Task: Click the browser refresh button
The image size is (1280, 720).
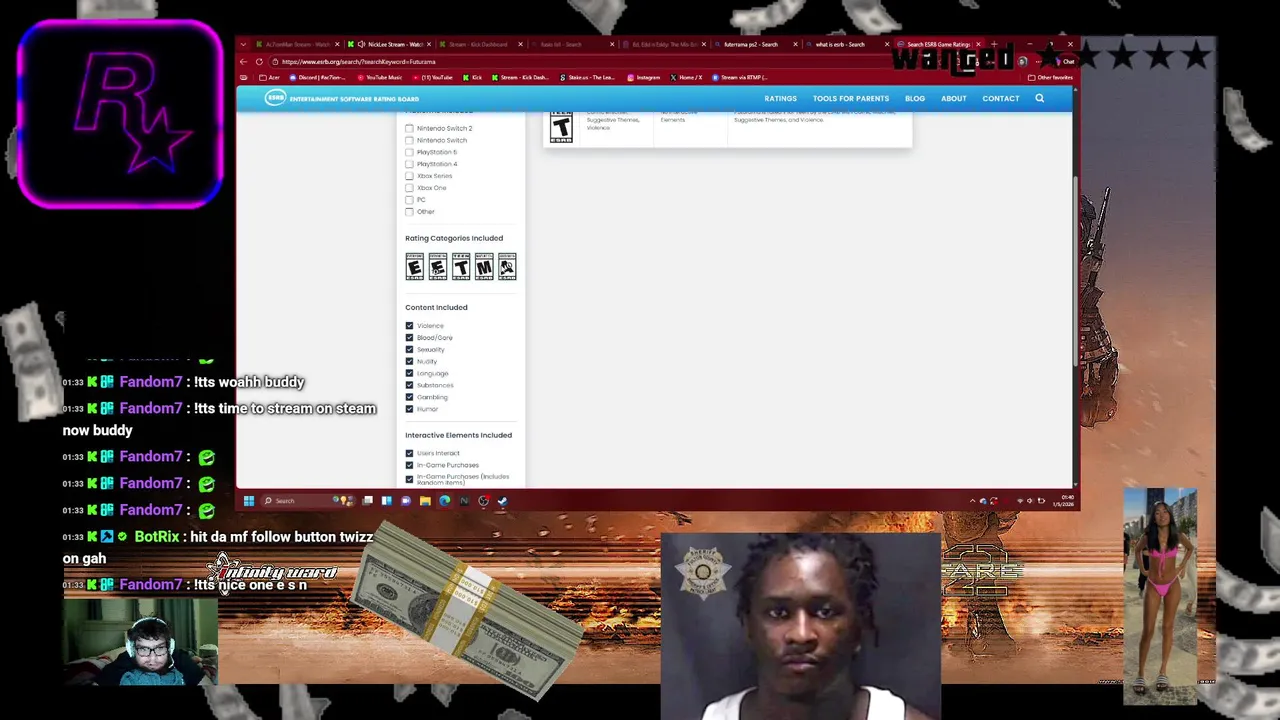Action: [258, 62]
